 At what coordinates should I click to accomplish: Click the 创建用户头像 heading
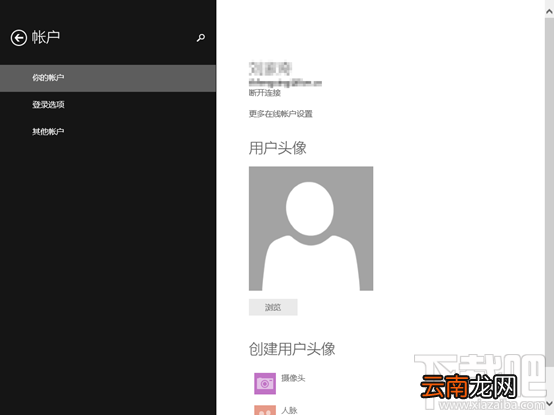(292, 349)
